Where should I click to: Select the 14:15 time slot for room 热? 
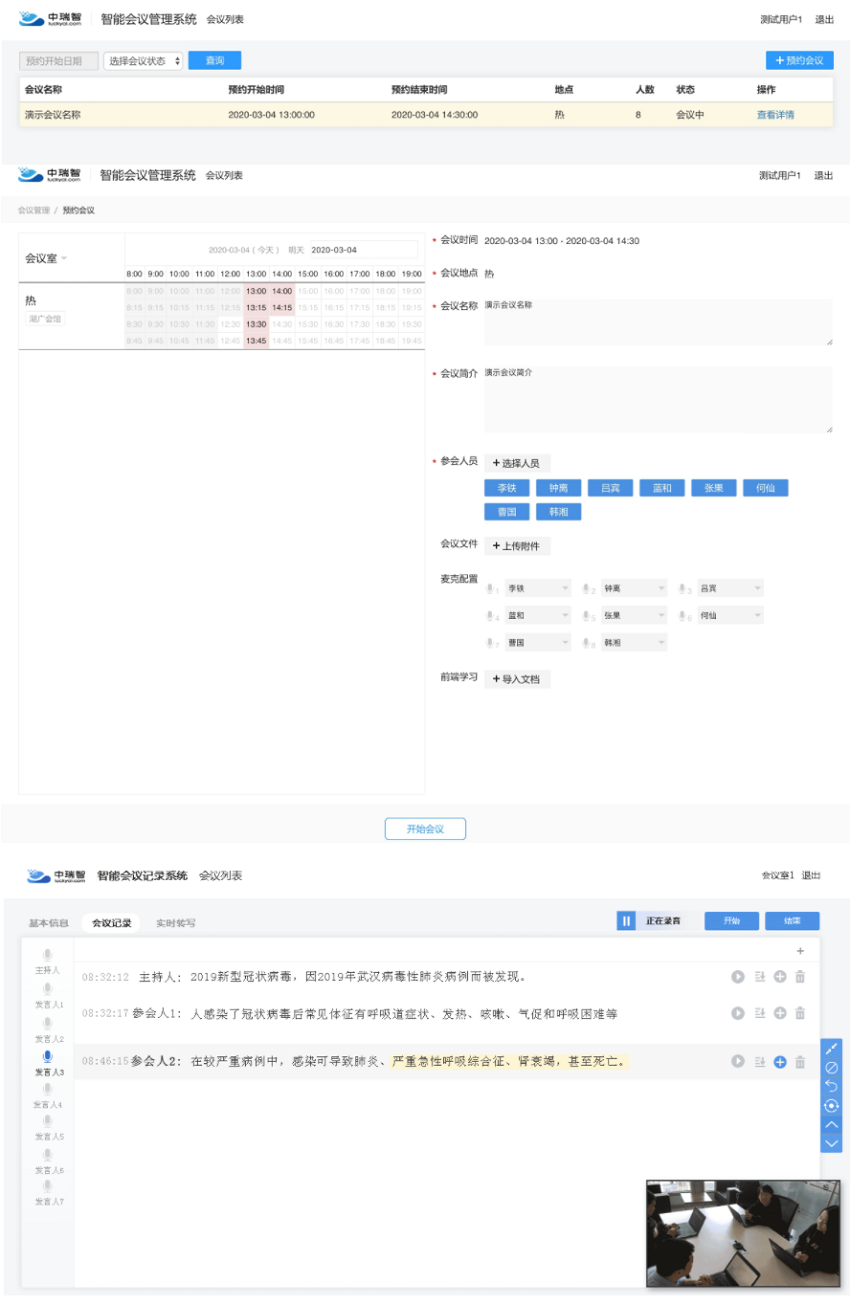tap(282, 307)
